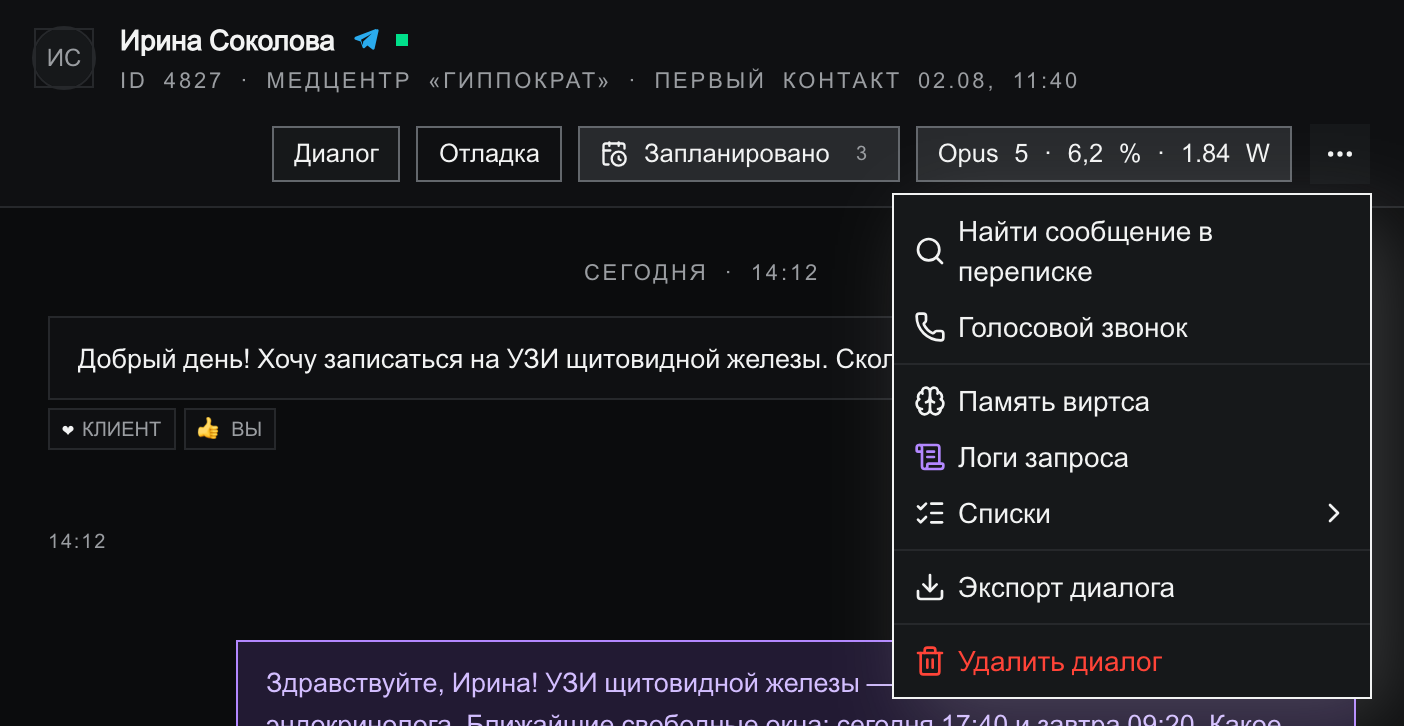Toggle the heart КЛИЕНТ reaction
Image resolution: width=1404 pixels, height=726 pixels.
112,429
